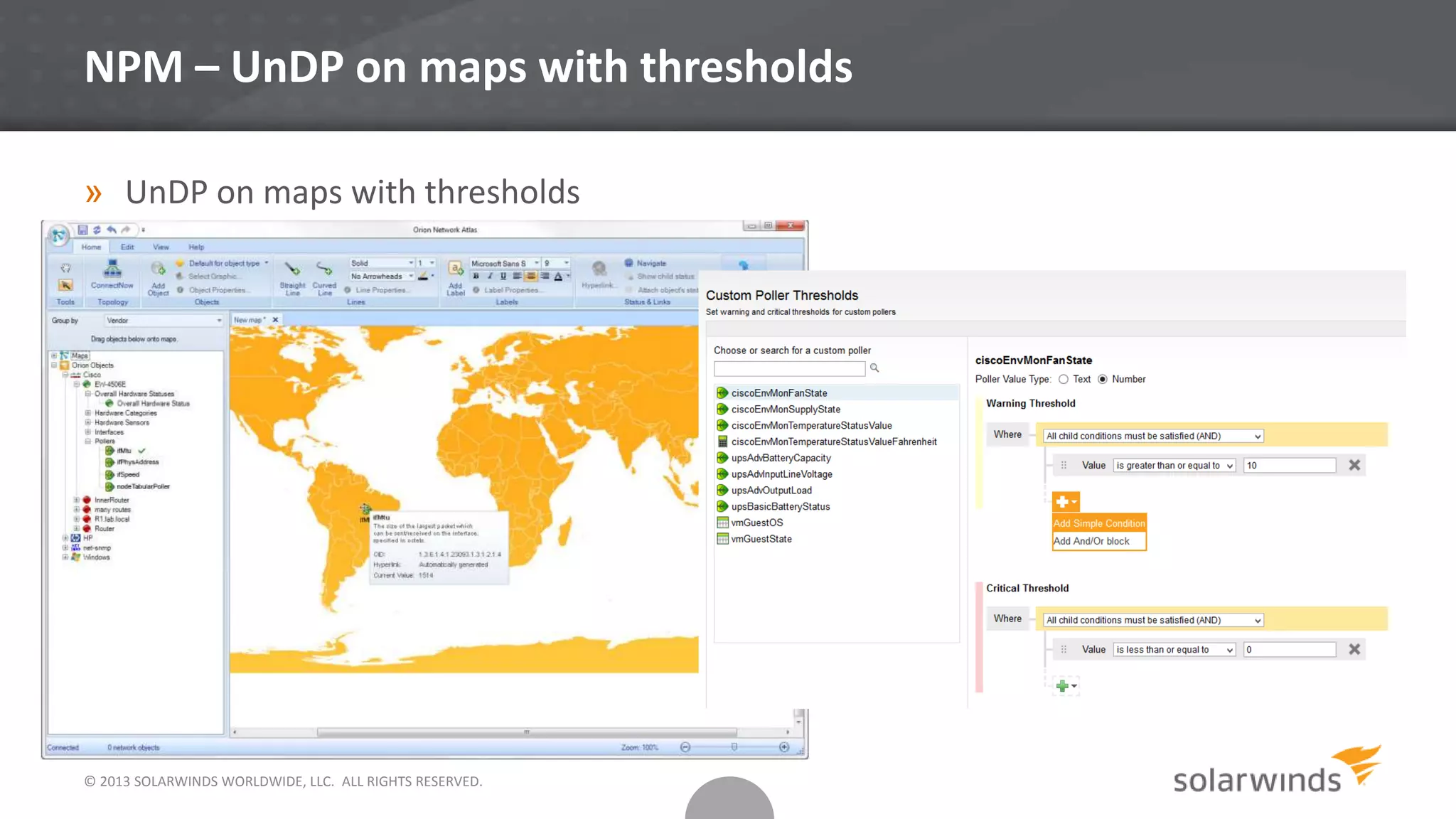This screenshot has width=1456, height=819.
Task: Select the hand pan tool
Action: pos(65,268)
